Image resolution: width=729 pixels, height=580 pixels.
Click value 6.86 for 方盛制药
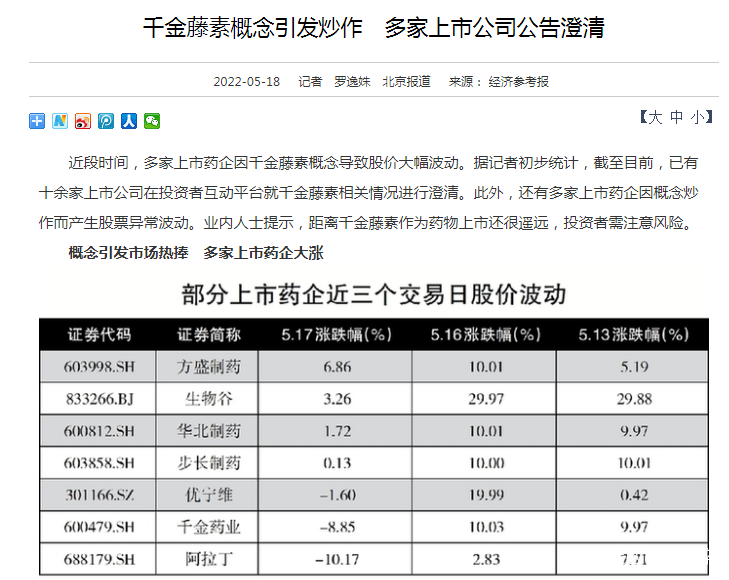[337, 367]
